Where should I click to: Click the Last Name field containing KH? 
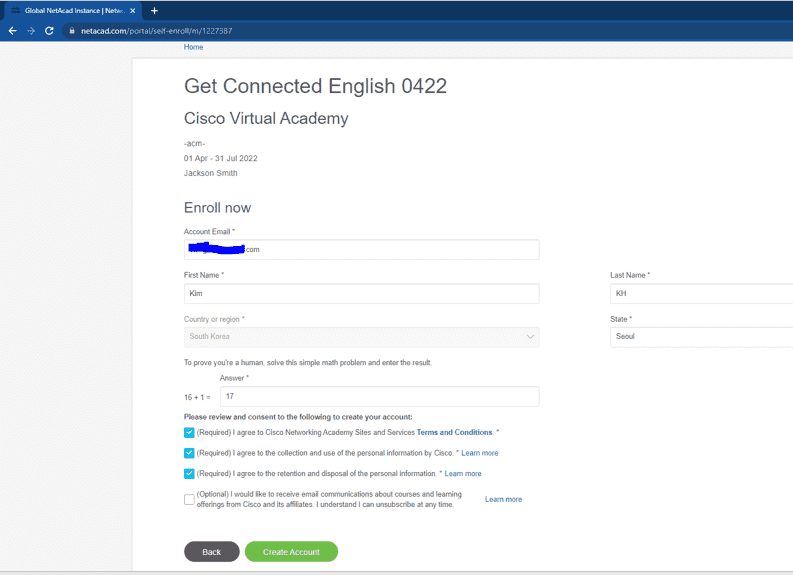coord(701,294)
